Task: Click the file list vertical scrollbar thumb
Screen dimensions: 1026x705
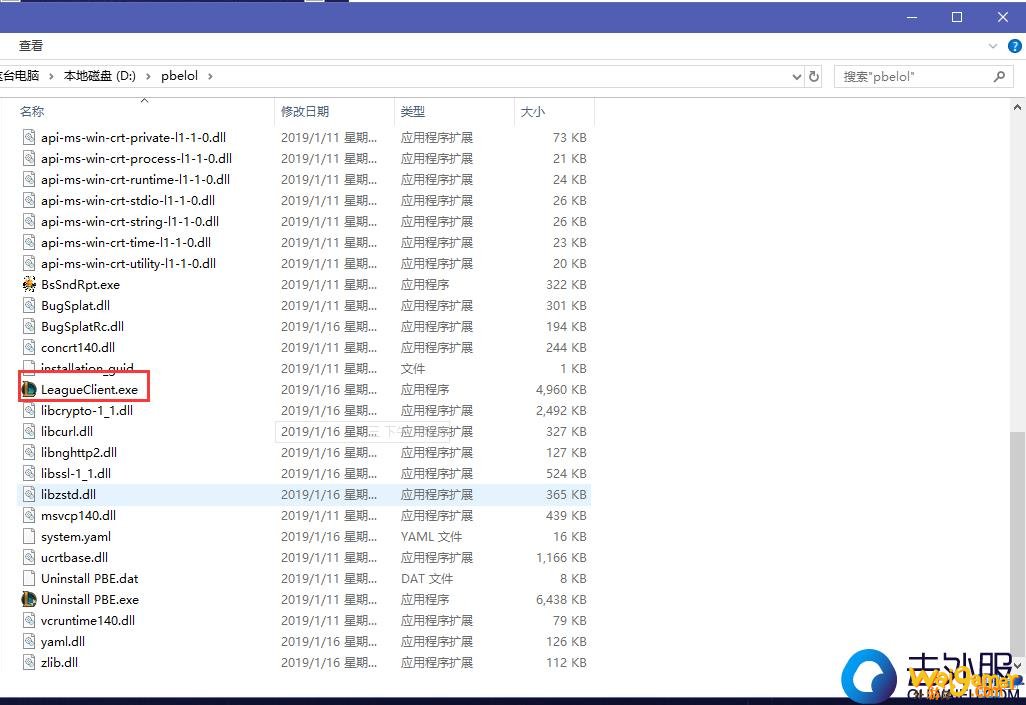Action: [1017, 543]
